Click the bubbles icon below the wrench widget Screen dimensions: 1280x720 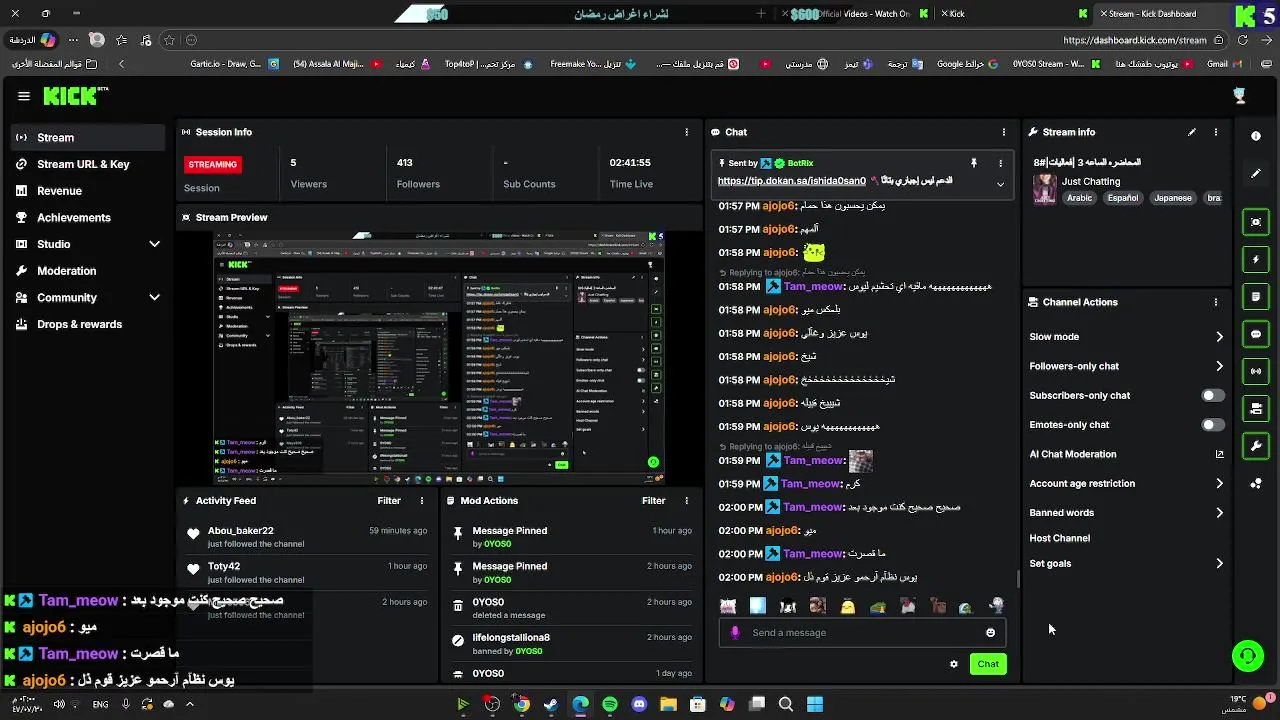pos(1256,484)
